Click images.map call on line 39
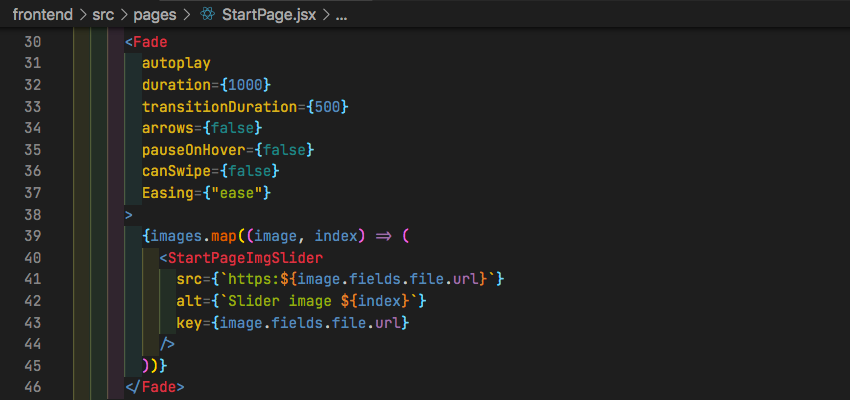This screenshot has width=850, height=400. click(194, 236)
